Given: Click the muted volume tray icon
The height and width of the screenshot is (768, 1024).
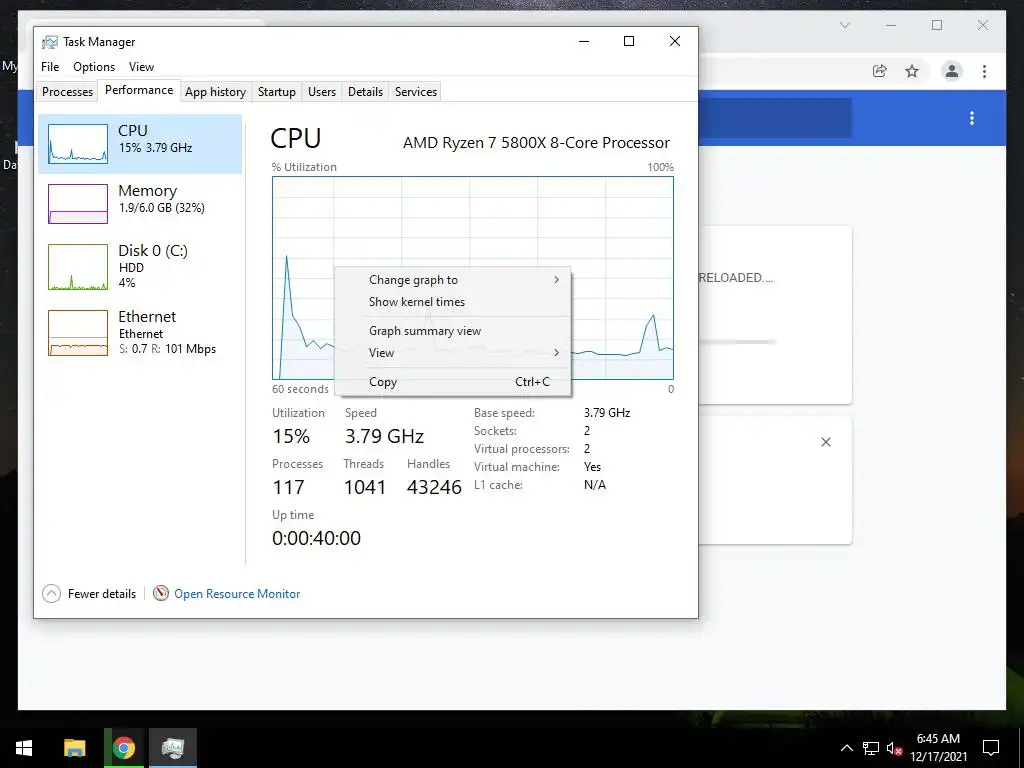Looking at the screenshot, I should click(x=894, y=748).
